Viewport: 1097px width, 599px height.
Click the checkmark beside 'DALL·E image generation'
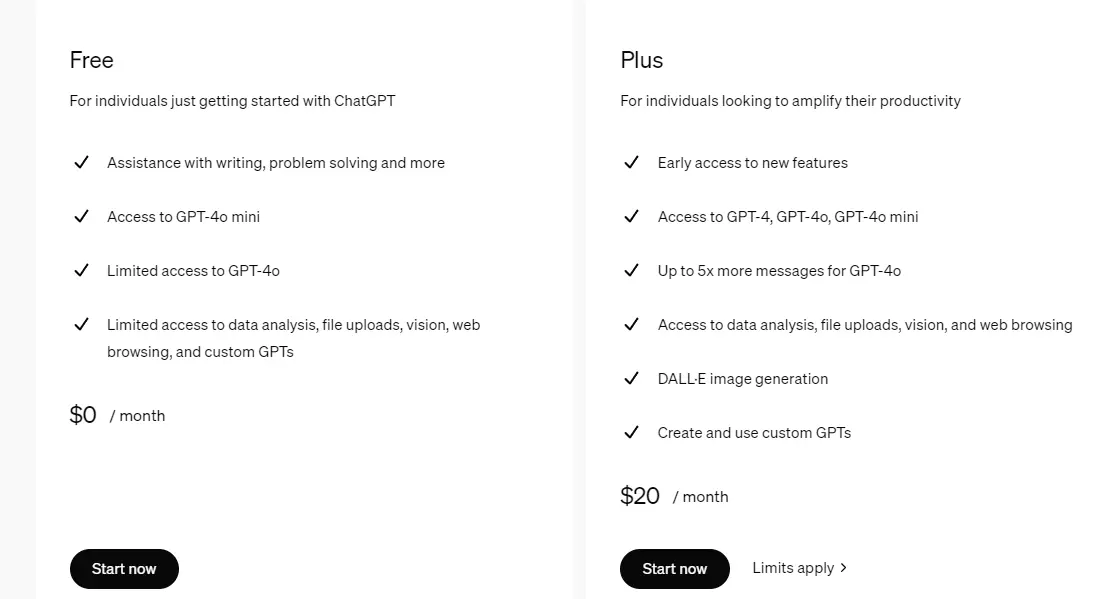point(632,378)
